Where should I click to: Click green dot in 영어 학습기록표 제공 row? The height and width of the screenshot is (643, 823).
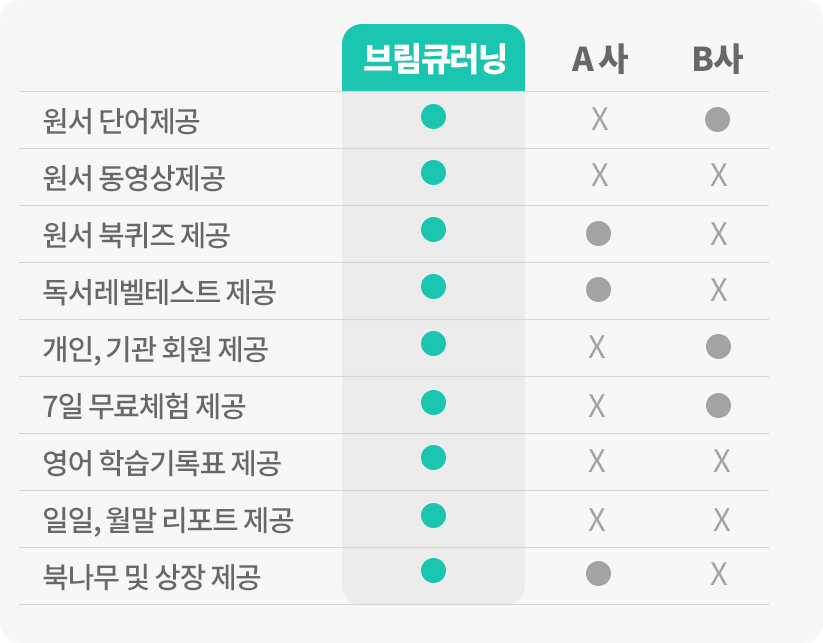tap(434, 457)
